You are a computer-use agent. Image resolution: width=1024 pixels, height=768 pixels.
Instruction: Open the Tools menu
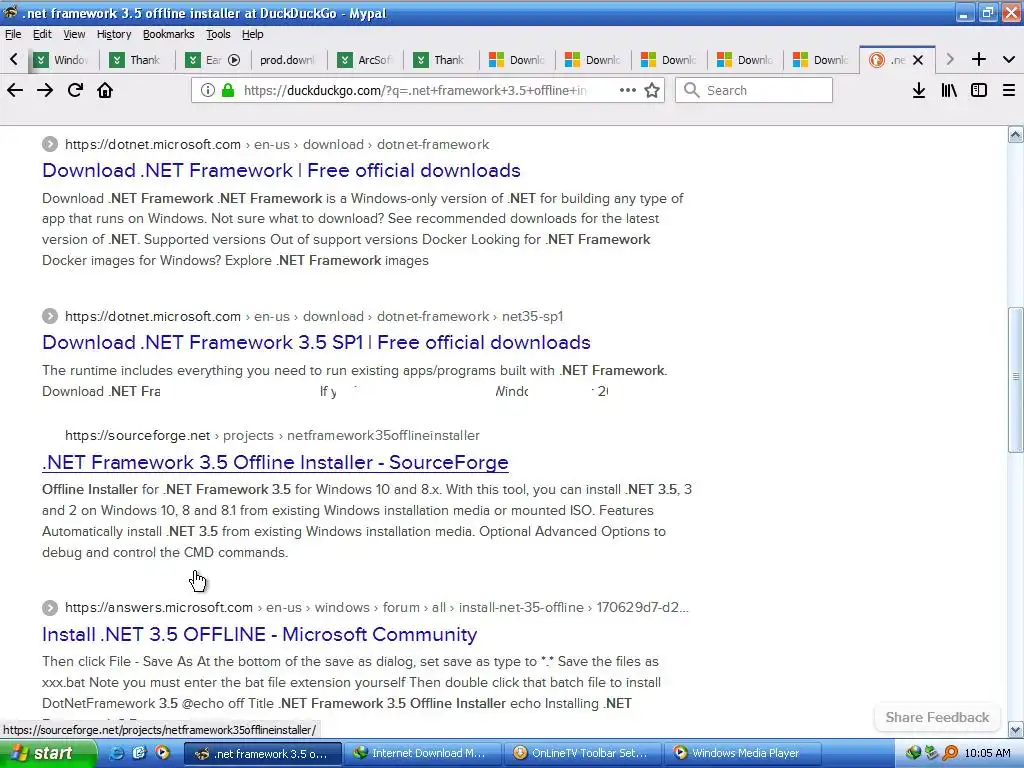coord(218,34)
